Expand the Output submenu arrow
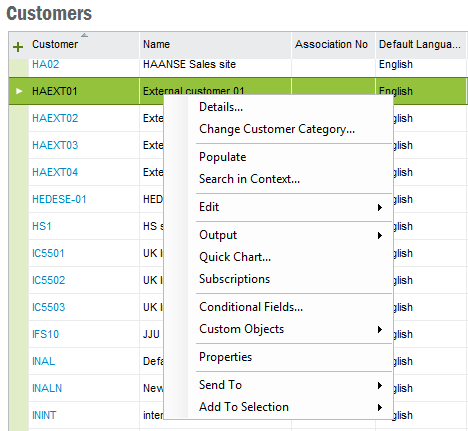This screenshot has height=431, width=468. point(380,235)
